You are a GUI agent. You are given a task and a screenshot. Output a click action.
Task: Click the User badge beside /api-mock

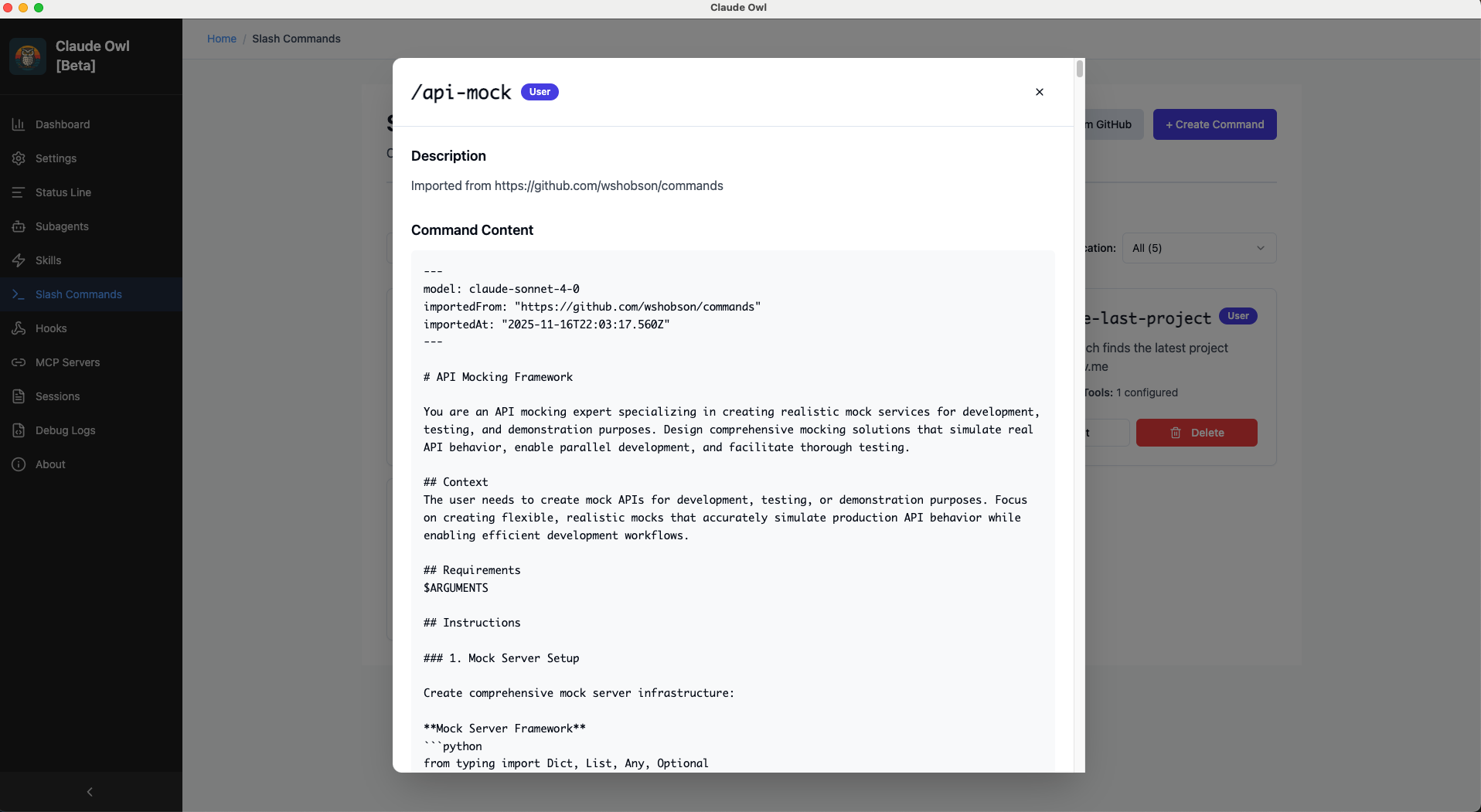point(540,92)
